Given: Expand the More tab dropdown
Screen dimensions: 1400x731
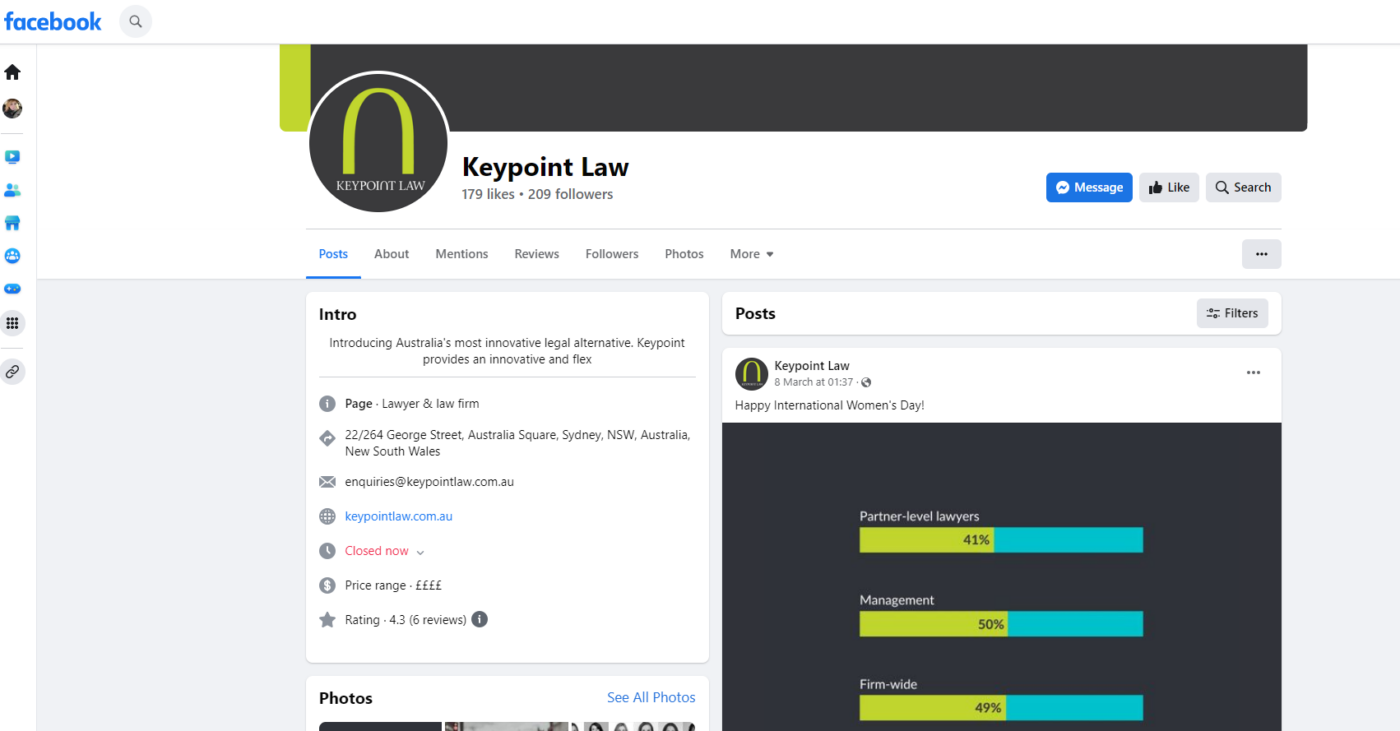Looking at the screenshot, I should 752,254.
